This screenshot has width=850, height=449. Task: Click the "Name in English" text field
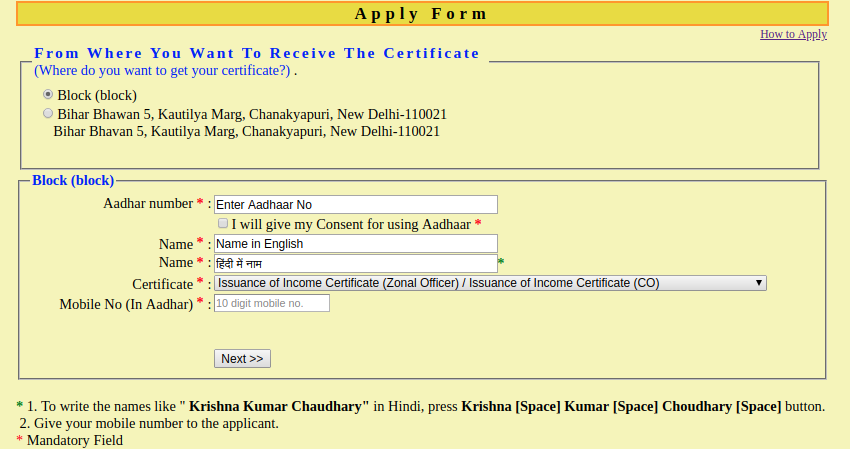tap(355, 243)
